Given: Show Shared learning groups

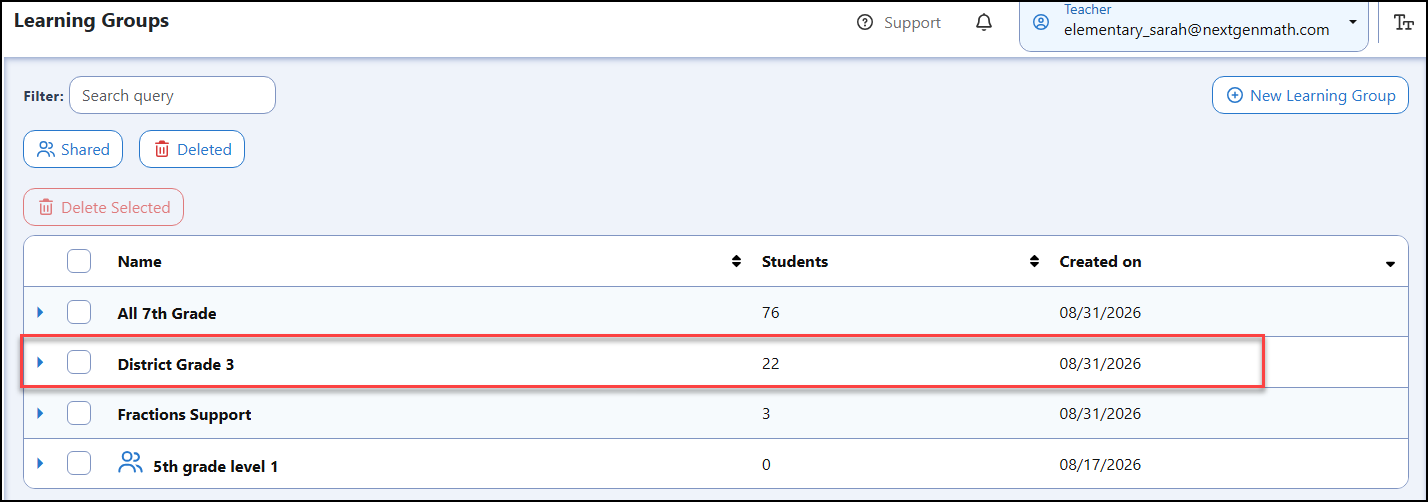Looking at the screenshot, I should pyautogui.click(x=73, y=149).
